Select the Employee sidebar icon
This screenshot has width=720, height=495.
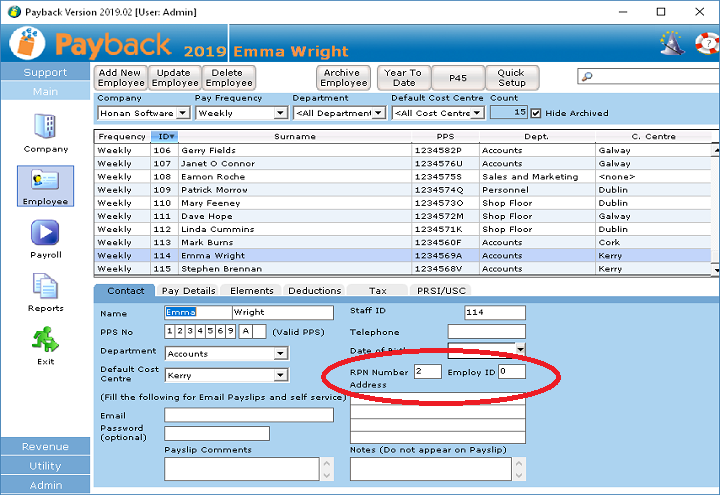pyautogui.click(x=45, y=182)
